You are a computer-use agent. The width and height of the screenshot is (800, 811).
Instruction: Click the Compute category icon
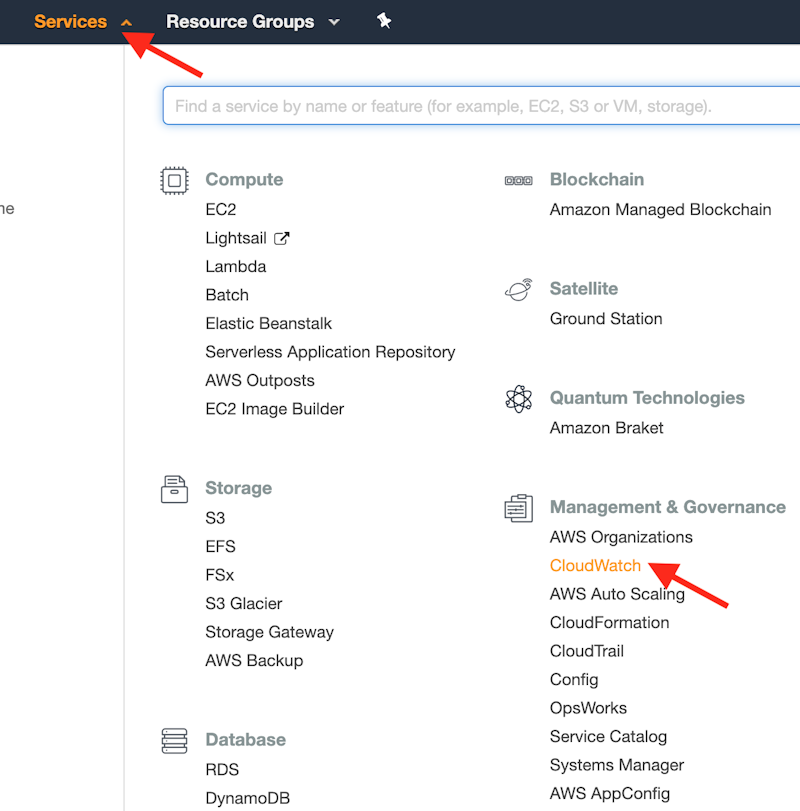point(174,180)
